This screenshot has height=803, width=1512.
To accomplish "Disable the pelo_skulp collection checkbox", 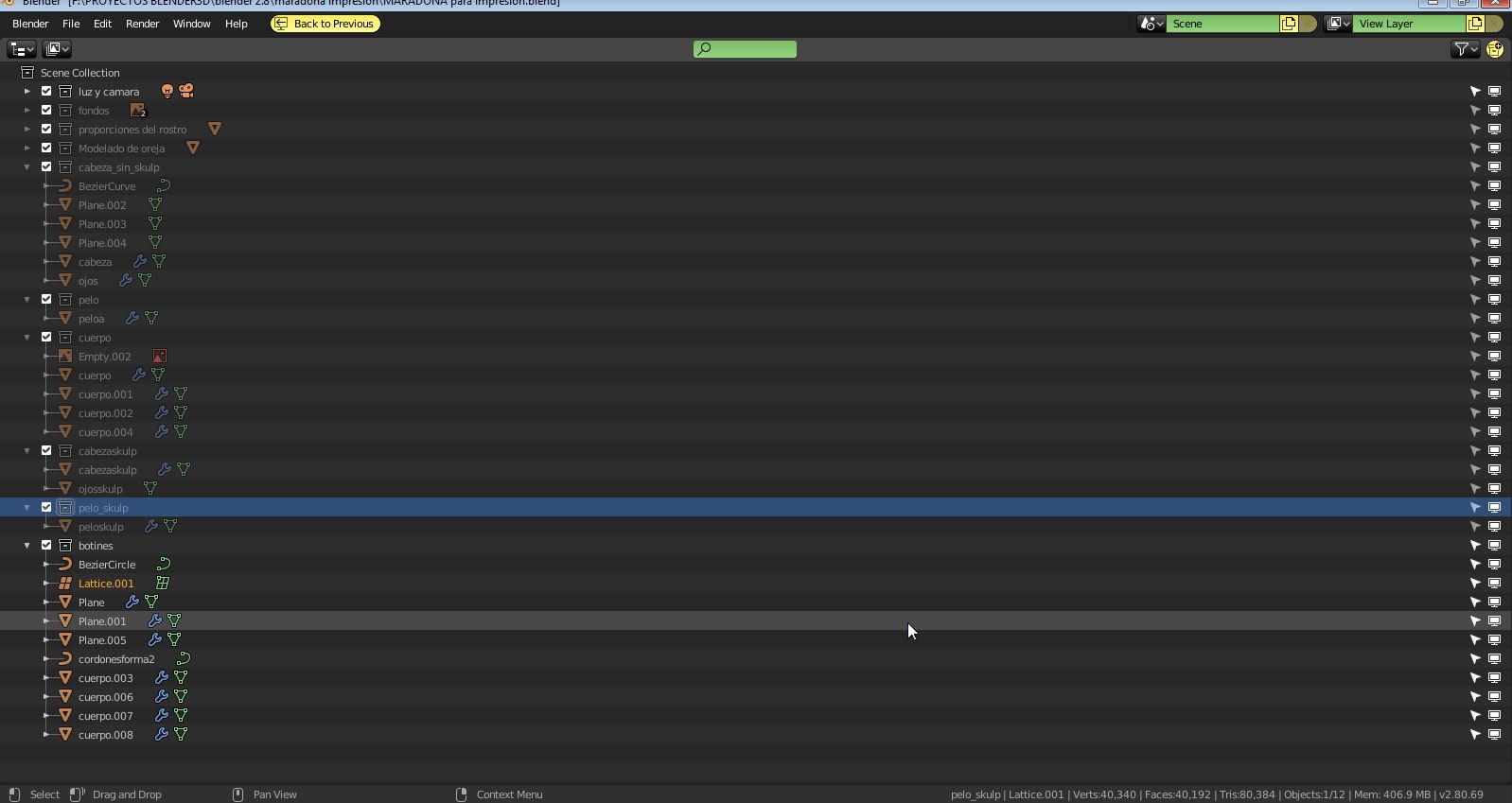I will point(46,507).
